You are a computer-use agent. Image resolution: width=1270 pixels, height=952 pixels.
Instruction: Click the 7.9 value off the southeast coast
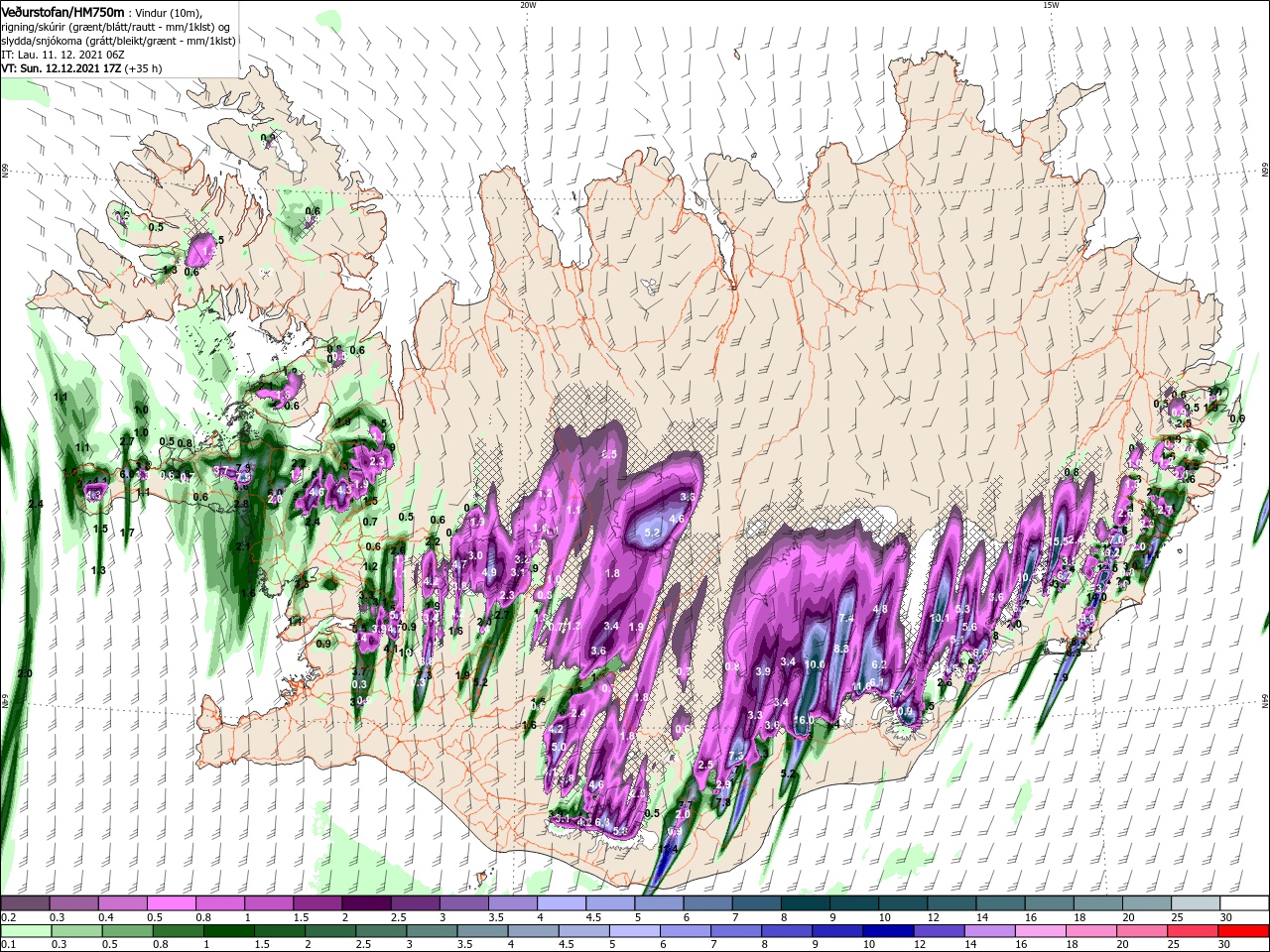pyautogui.click(x=1061, y=678)
